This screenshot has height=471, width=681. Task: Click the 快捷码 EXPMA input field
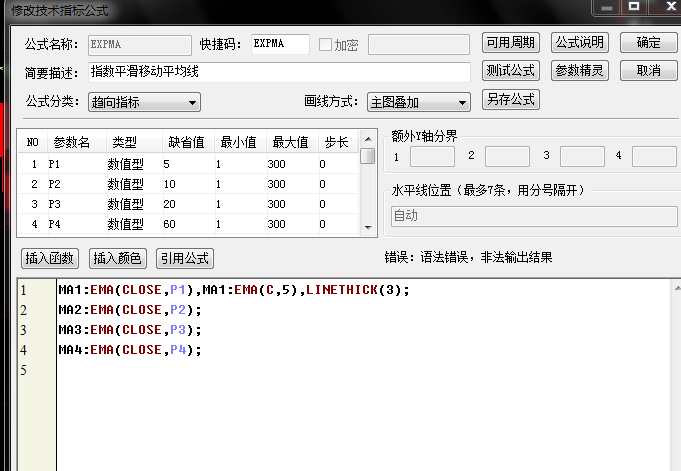tap(279, 44)
